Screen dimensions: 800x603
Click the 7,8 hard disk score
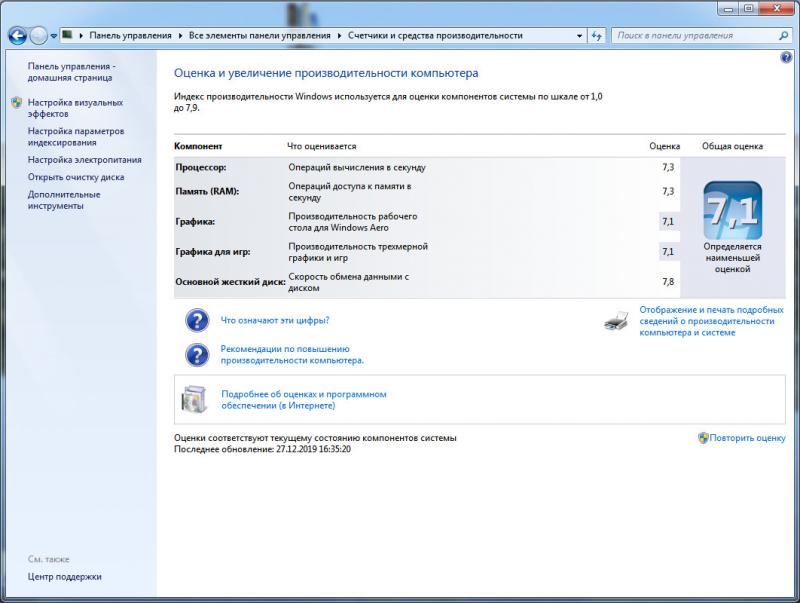click(x=668, y=282)
